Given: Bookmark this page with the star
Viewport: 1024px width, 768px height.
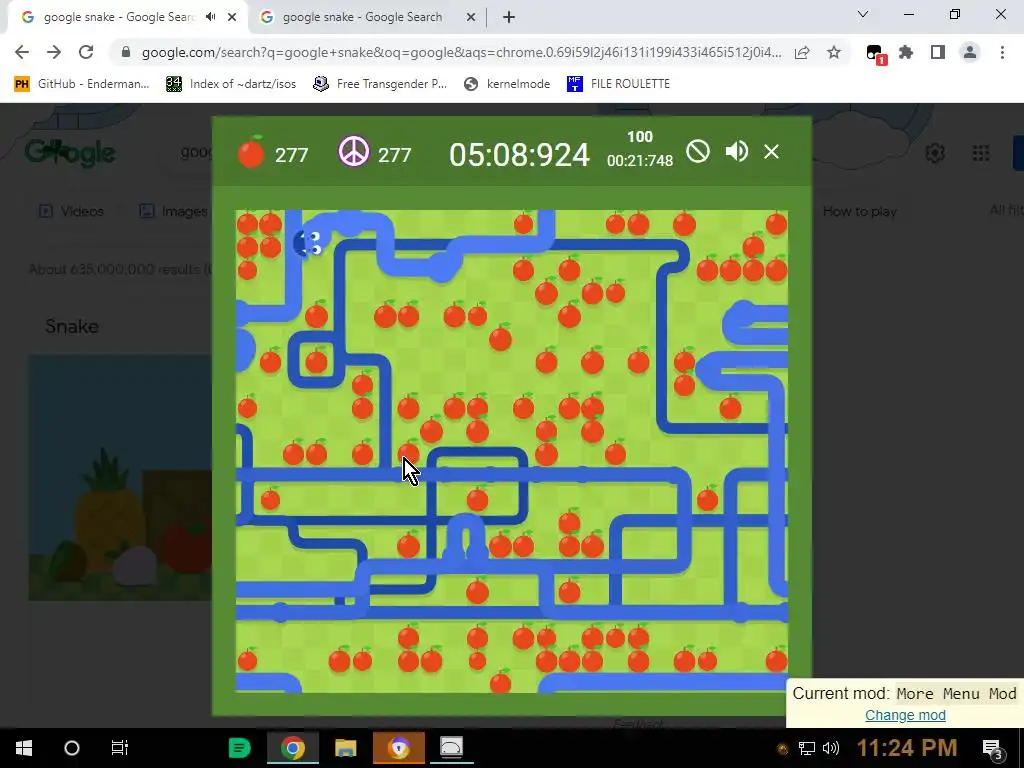Looking at the screenshot, I should click(x=834, y=52).
